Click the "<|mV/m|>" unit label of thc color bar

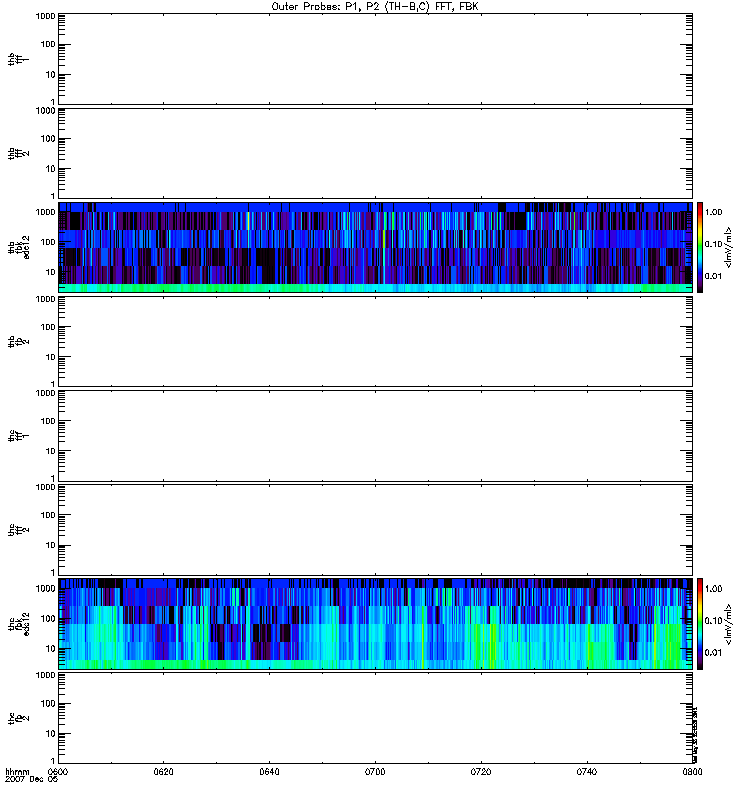tap(729, 624)
